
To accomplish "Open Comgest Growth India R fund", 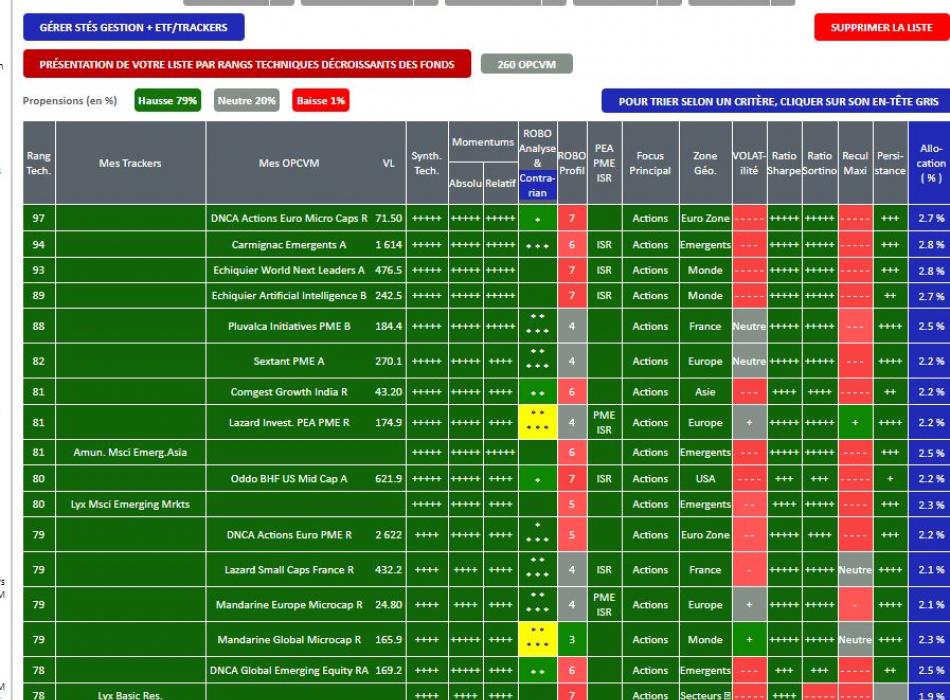I will point(289,392).
